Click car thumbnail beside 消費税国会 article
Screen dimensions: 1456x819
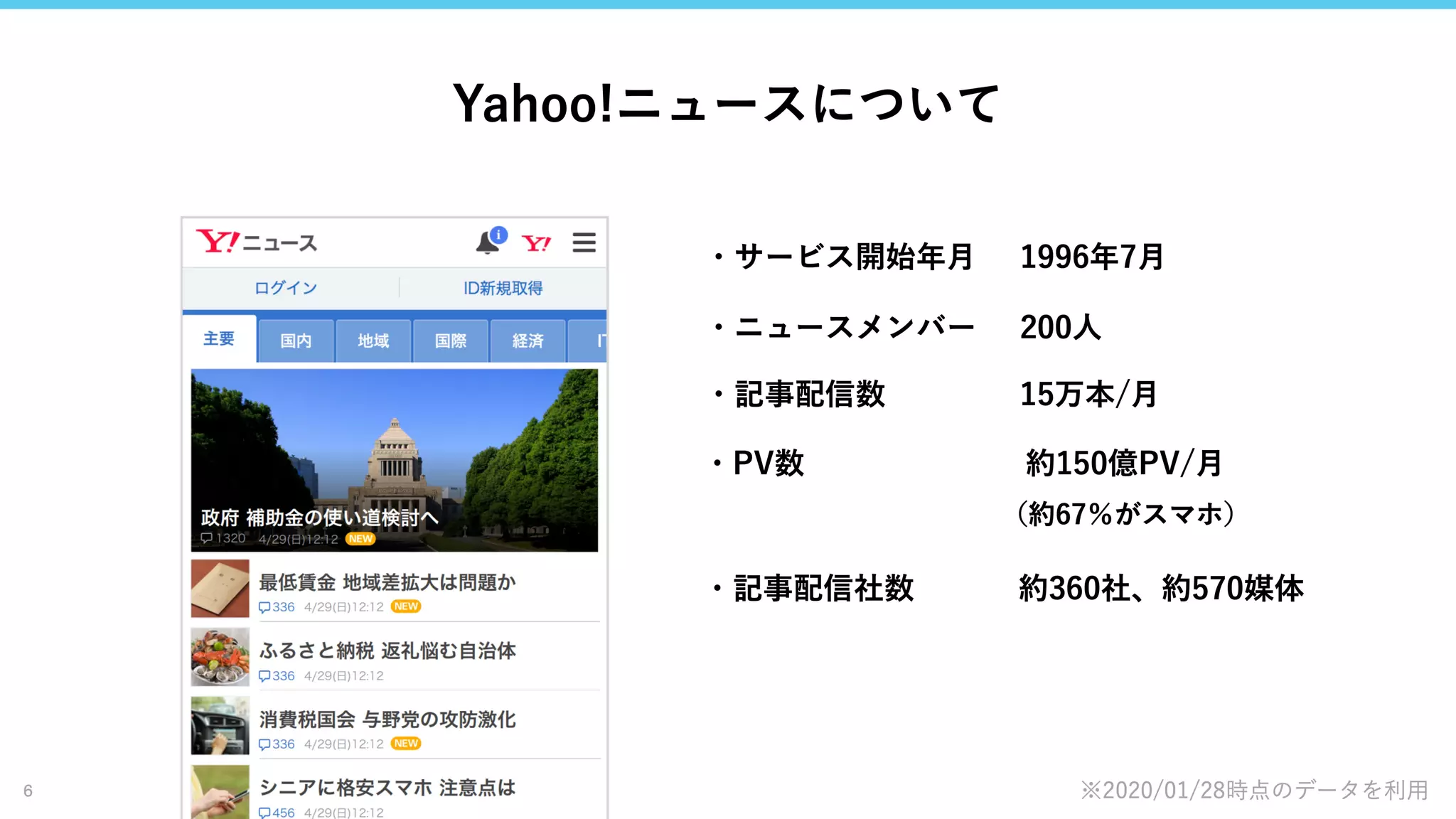coord(220,725)
